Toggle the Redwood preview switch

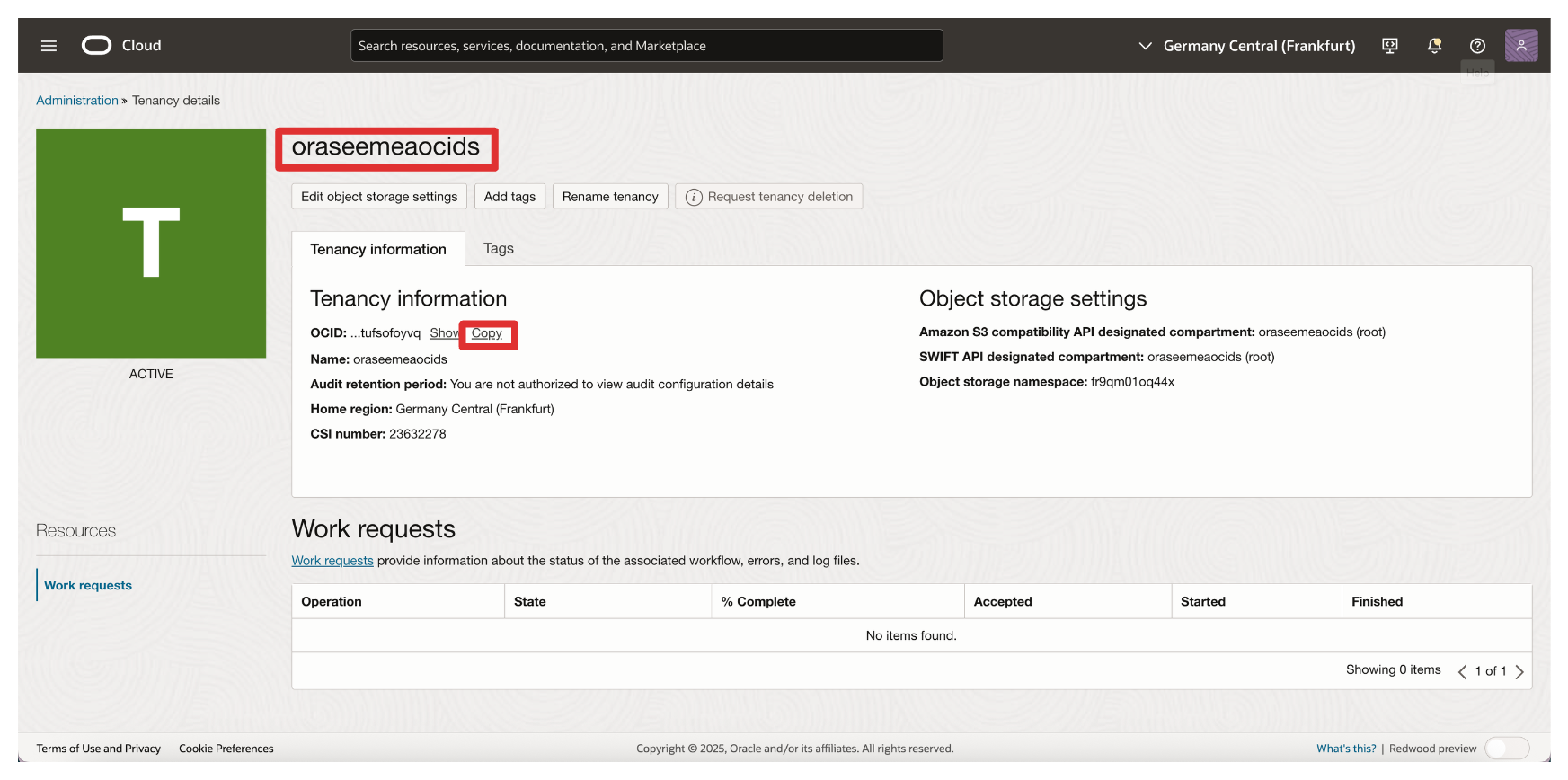click(1506, 749)
